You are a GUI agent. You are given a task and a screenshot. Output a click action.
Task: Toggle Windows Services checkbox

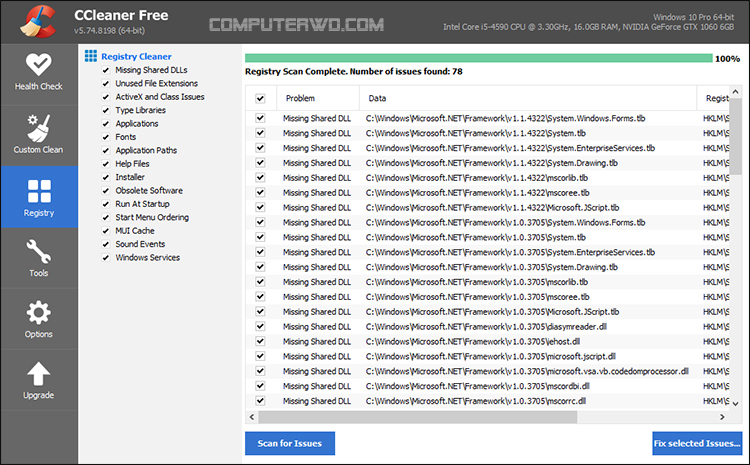[106, 258]
